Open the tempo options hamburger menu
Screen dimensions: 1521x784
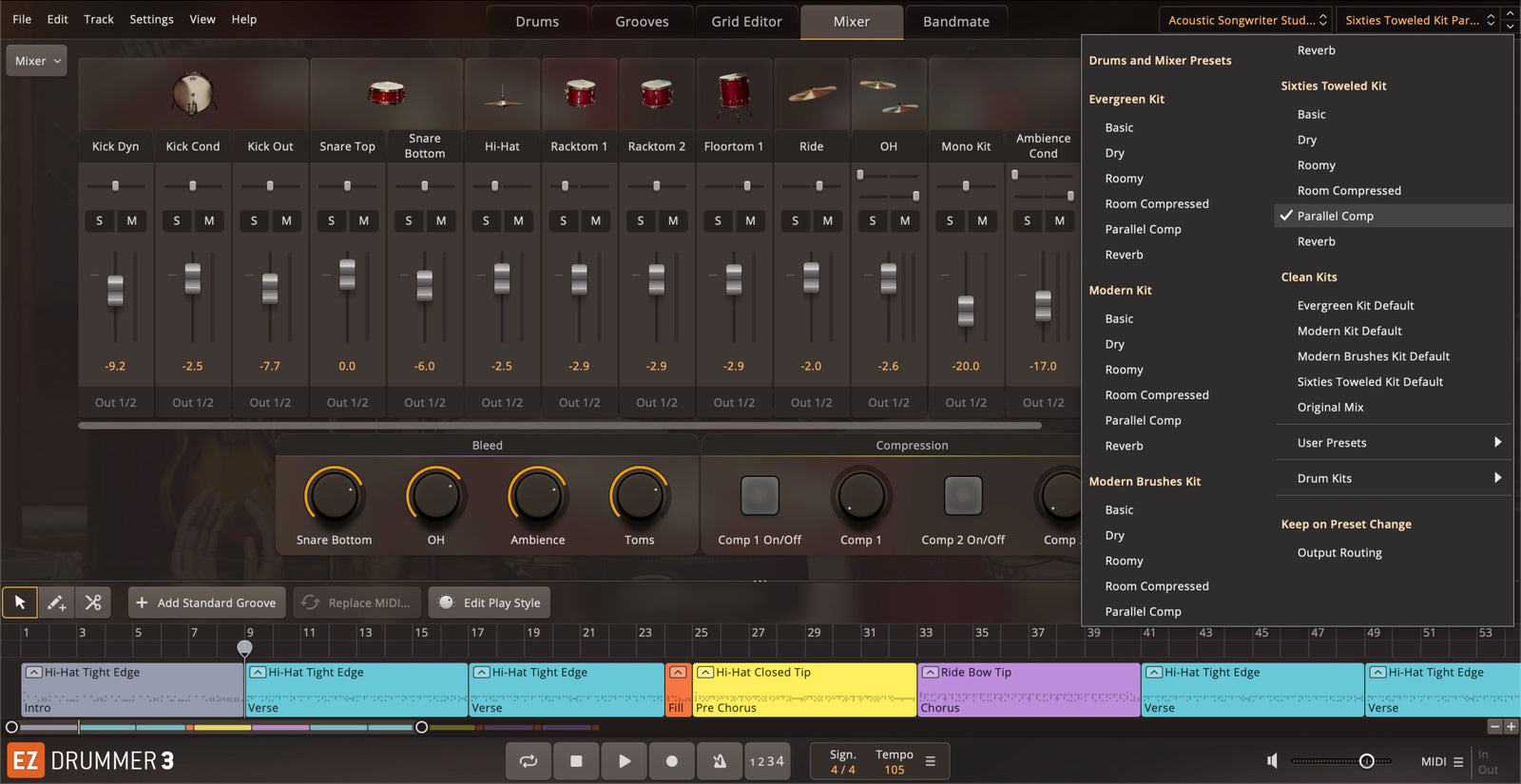point(931,761)
